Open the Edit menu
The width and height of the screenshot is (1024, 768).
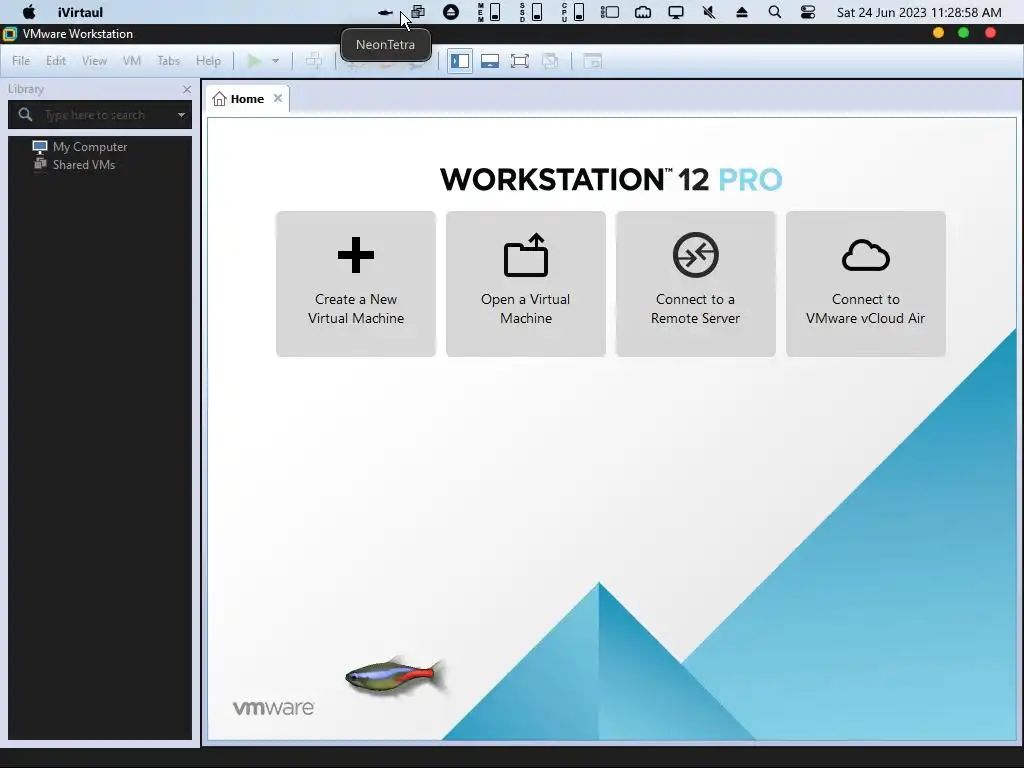(x=56, y=61)
